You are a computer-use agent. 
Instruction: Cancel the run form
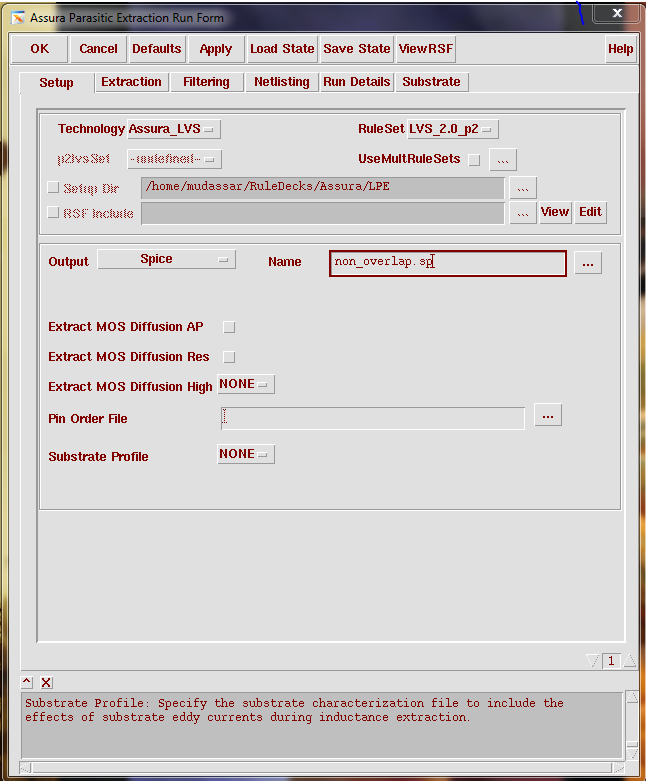(98, 49)
